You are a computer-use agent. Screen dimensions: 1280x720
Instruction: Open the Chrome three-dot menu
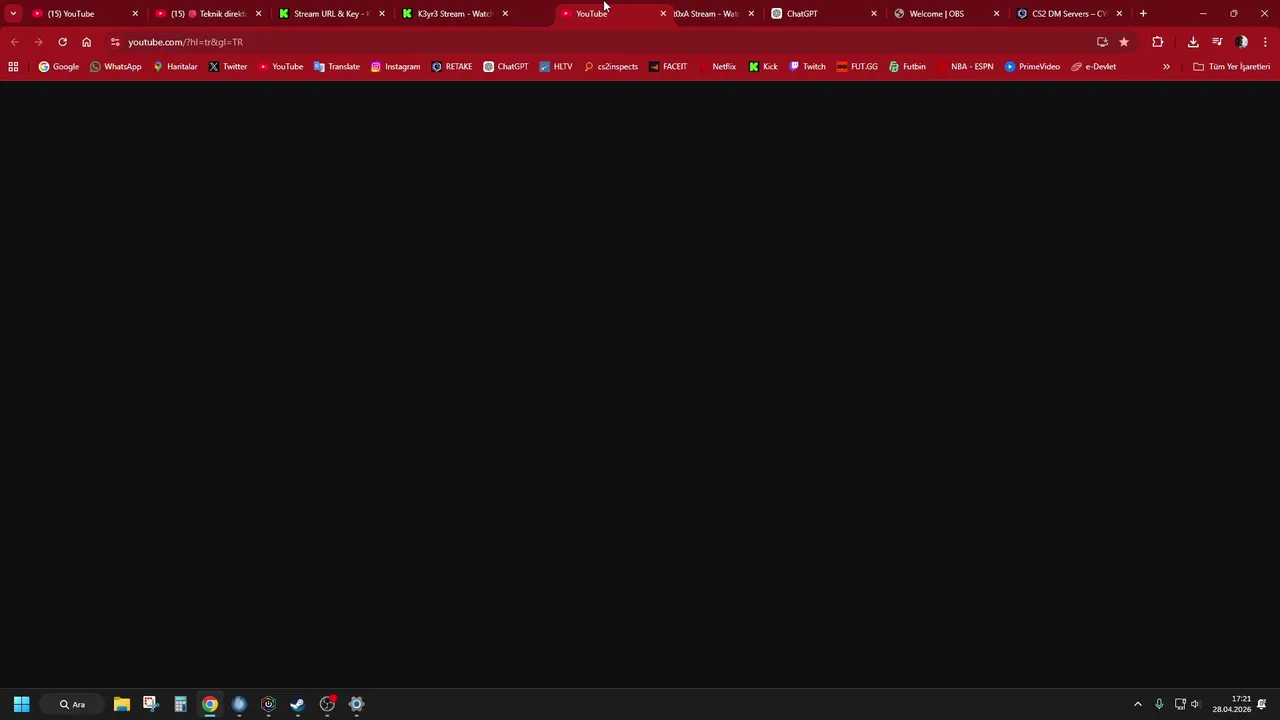click(1265, 42)
